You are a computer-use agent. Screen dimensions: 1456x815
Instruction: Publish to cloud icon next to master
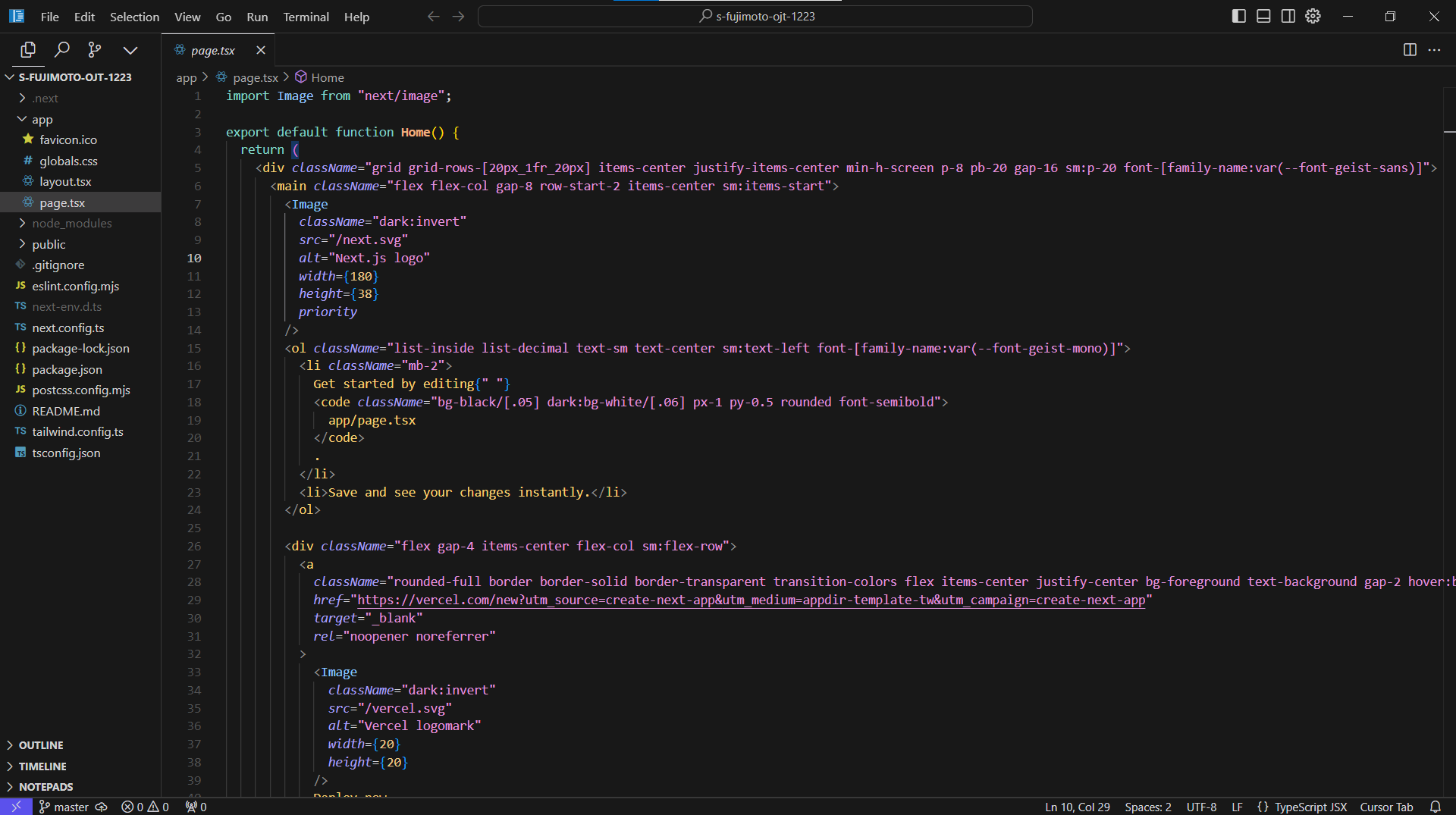[x=102, y=807]
